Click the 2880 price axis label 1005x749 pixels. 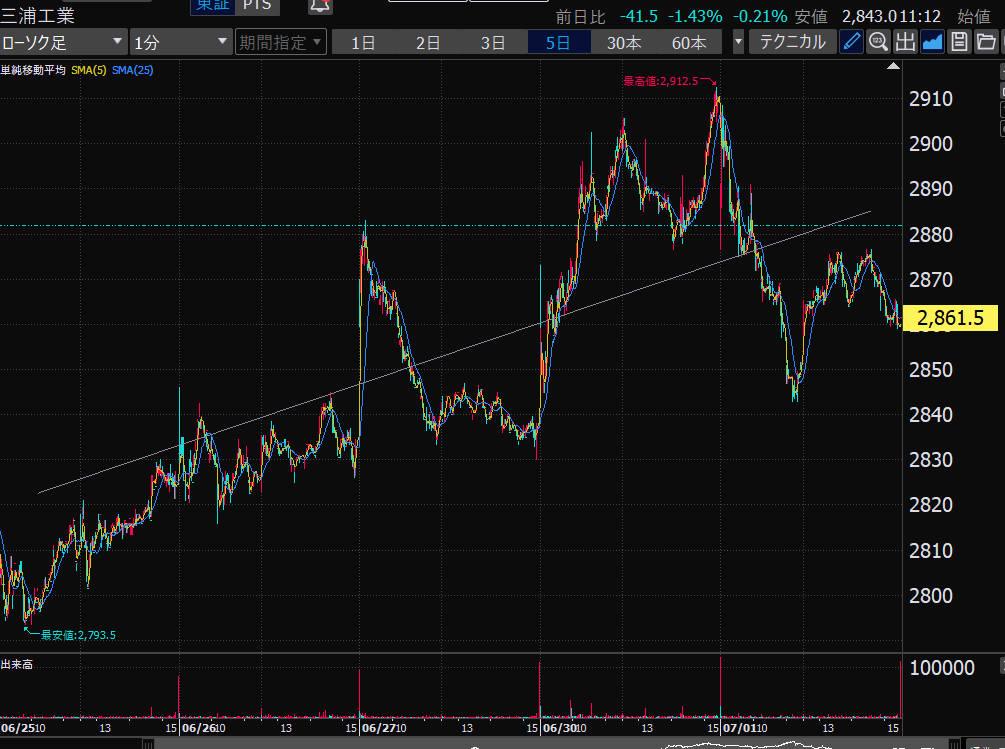931,235
